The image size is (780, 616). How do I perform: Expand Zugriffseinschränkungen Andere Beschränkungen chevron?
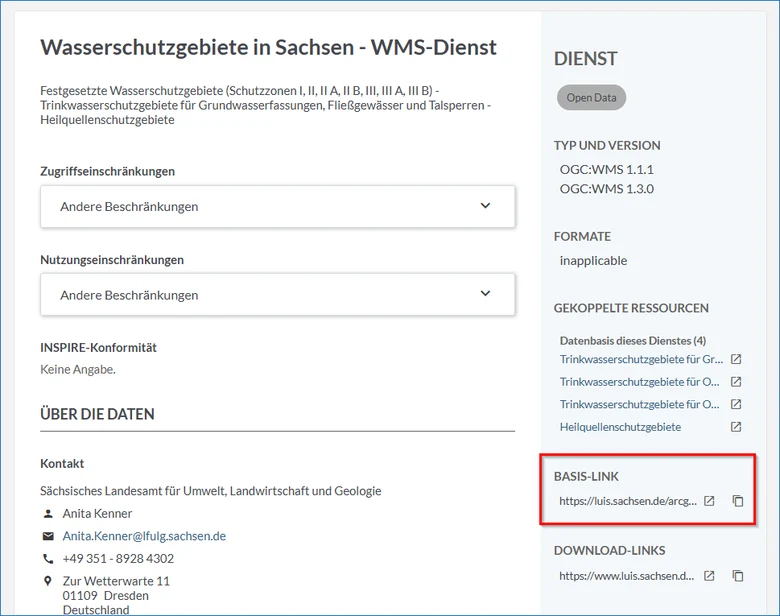(486, 205)
